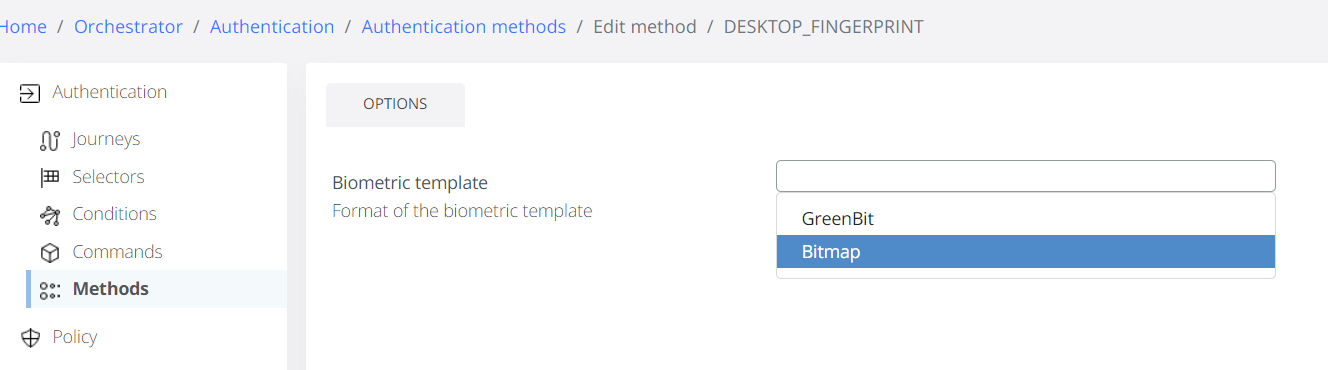This screenshot has width=1328, height=370.
Task: Open the Authentication breadcrumb link
Action: (272, 27)
